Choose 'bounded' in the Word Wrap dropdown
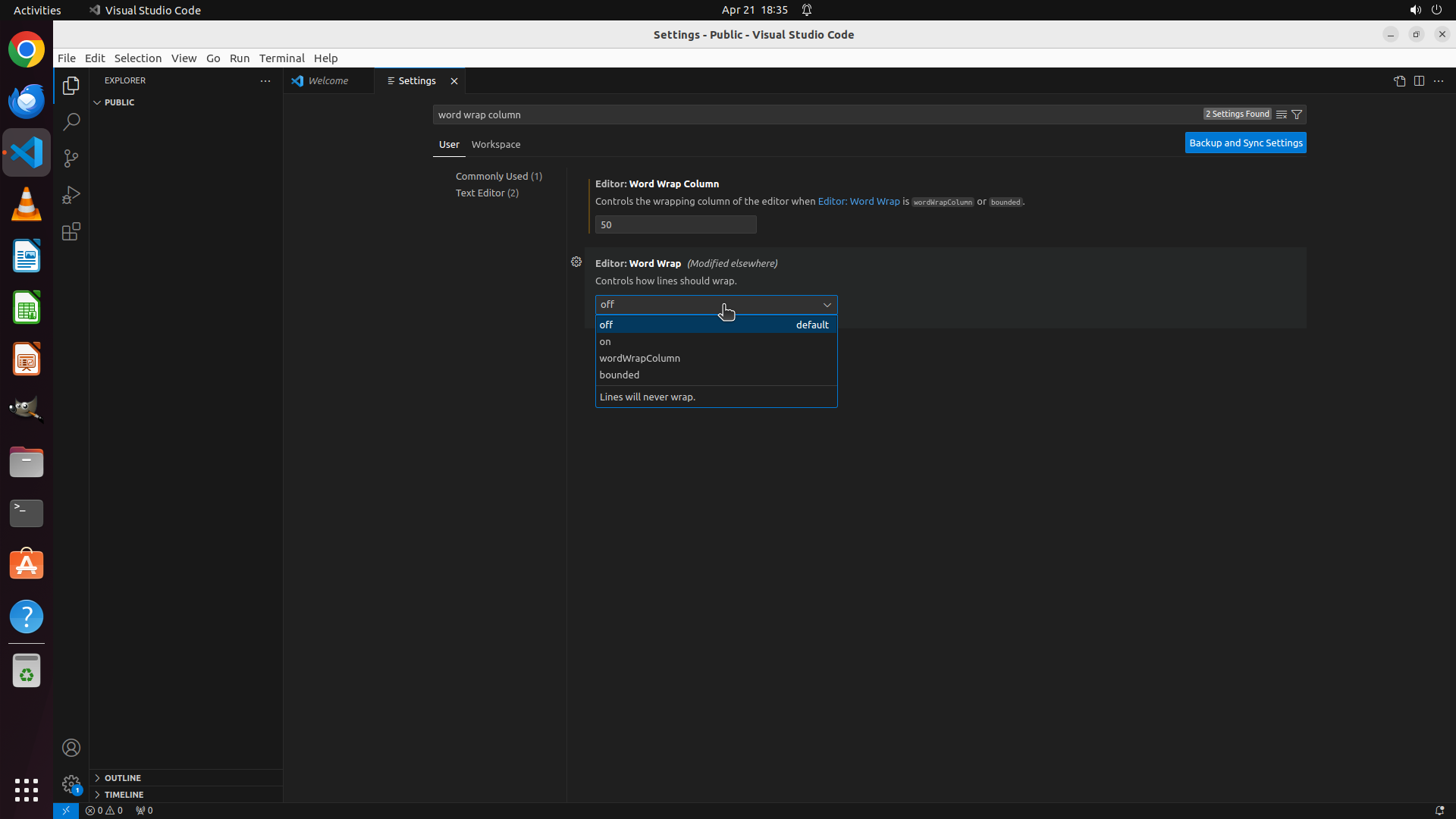This screenshot has height=819, width=1456. (619, 375)
